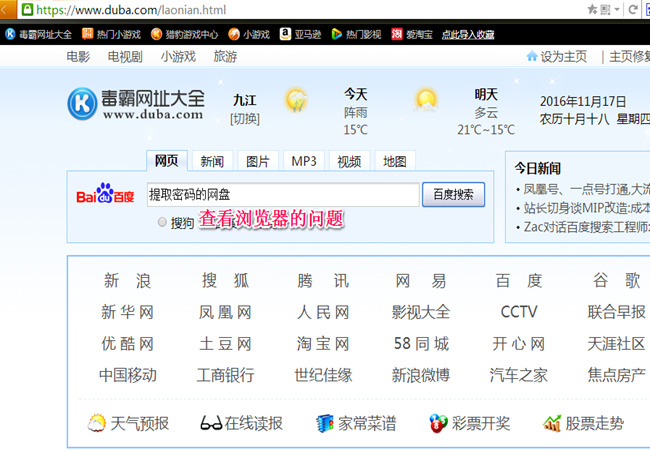
Task: Open 小游戏 bookmark in bookmarks bar
Action: pos(249,34)
